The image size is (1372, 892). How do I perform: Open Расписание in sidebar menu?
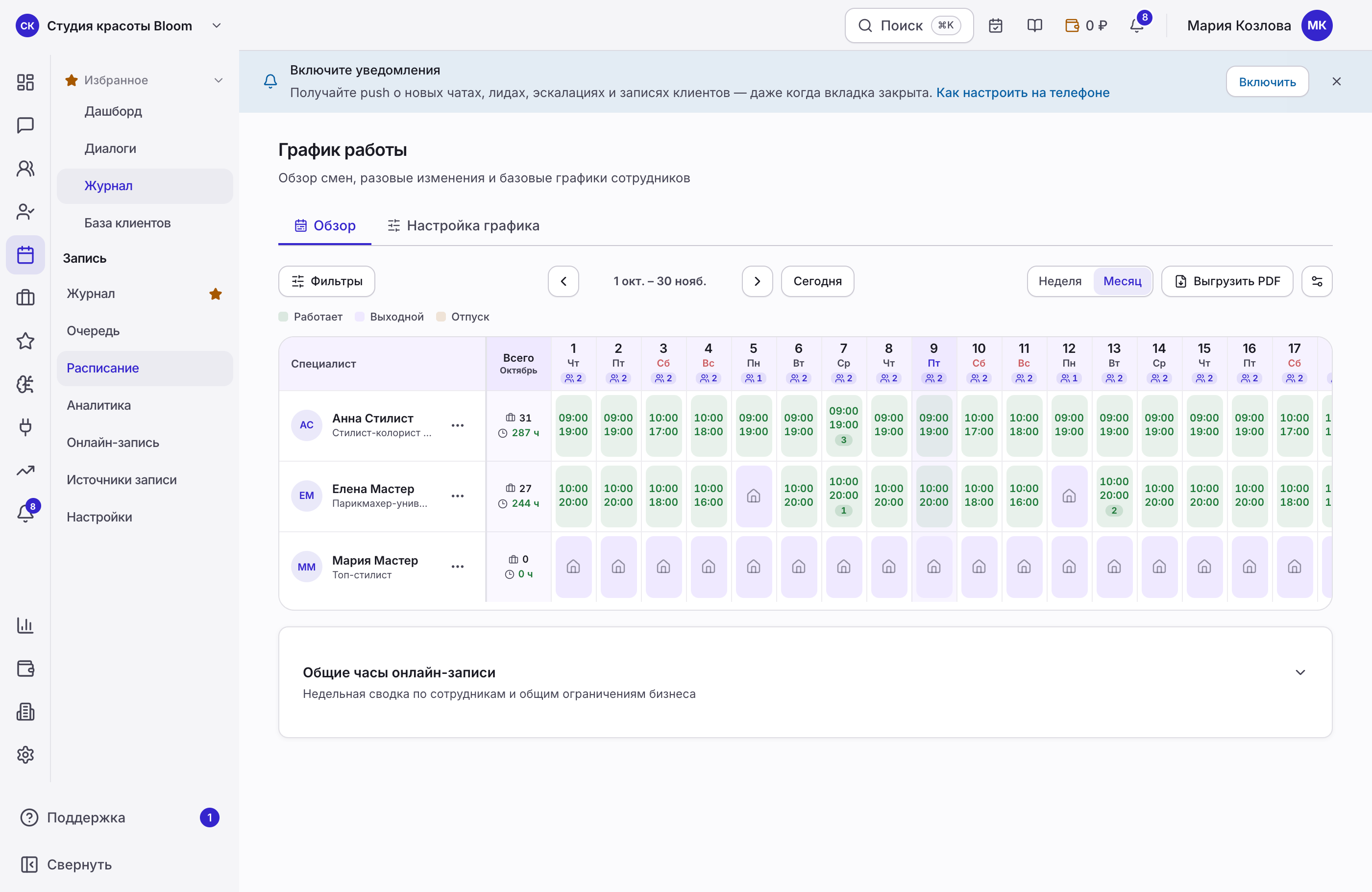(x=145, y=368)
